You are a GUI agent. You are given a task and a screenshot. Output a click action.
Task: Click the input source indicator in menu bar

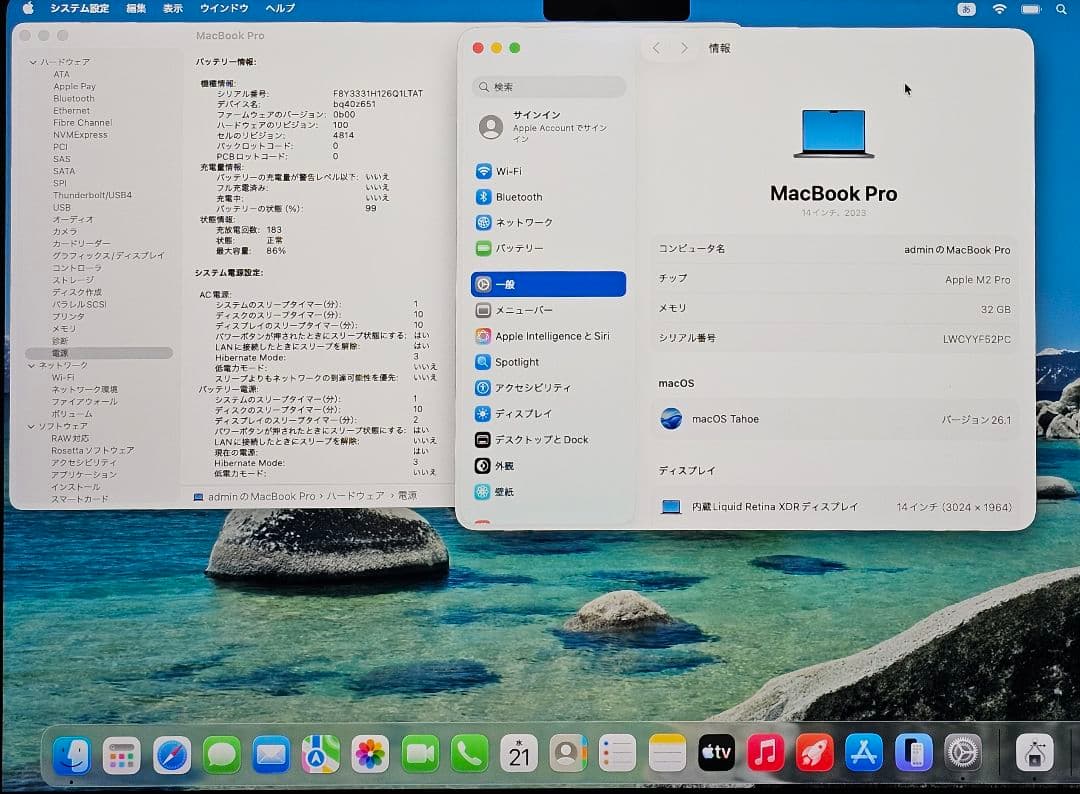point(966,9)
